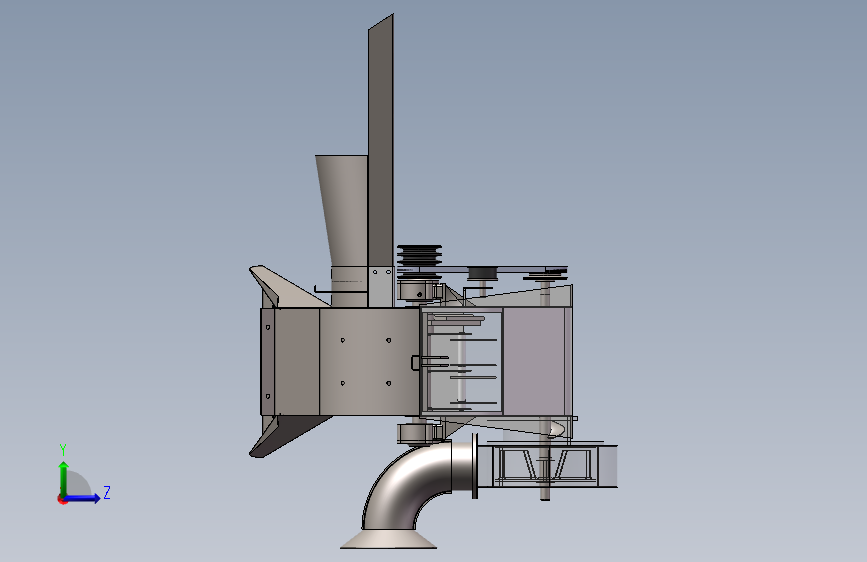Select the flat pulley at right belt end
The width and height of the screenshot is (867, 562).
point(545,275)
